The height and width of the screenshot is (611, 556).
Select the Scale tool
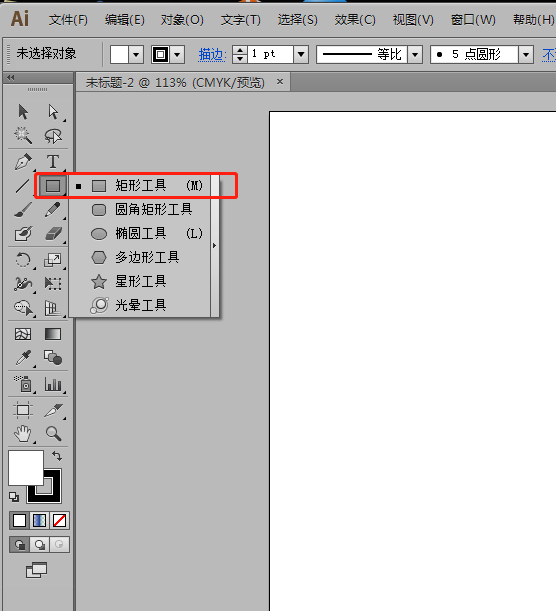click(53, 260)
